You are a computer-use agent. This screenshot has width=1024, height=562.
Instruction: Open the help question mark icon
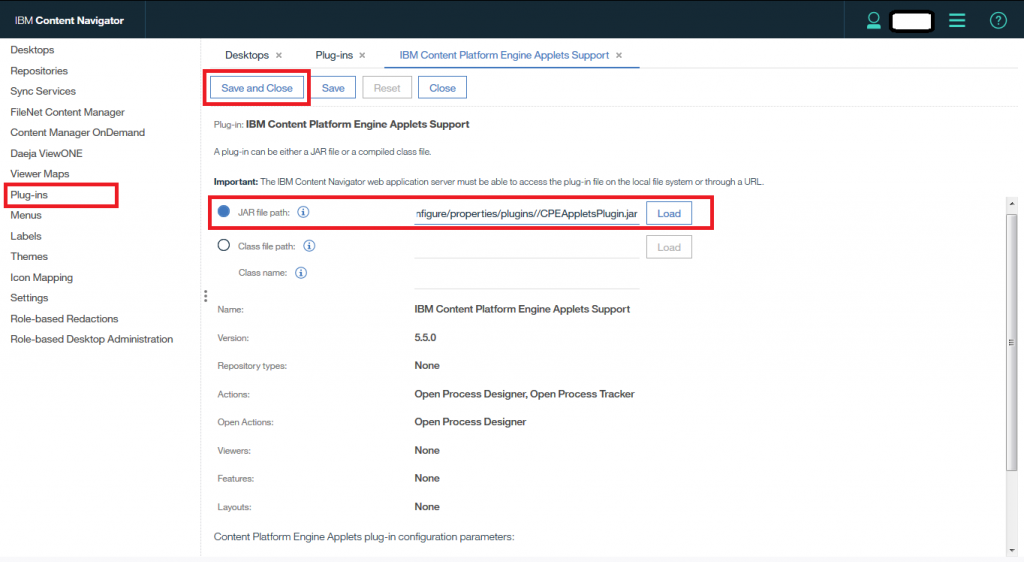point(998,20)
